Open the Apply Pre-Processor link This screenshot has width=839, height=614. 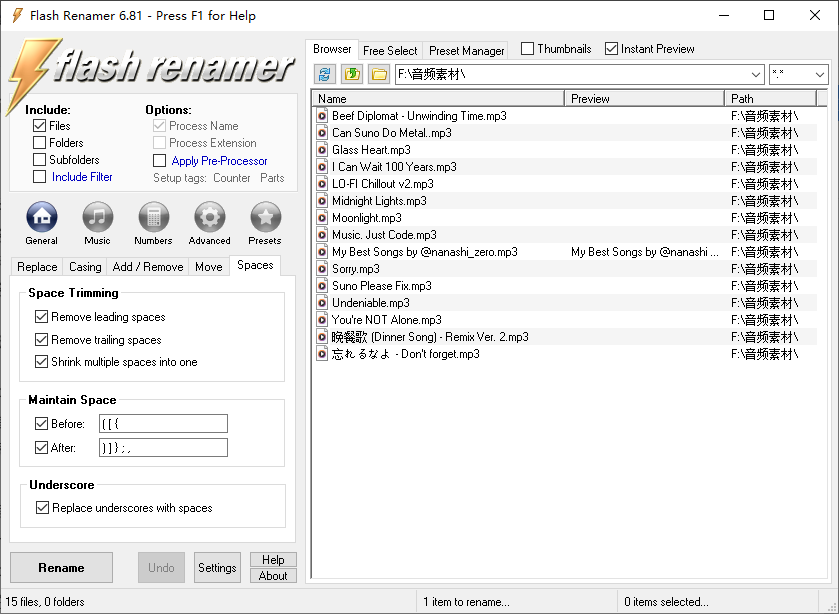219,161
